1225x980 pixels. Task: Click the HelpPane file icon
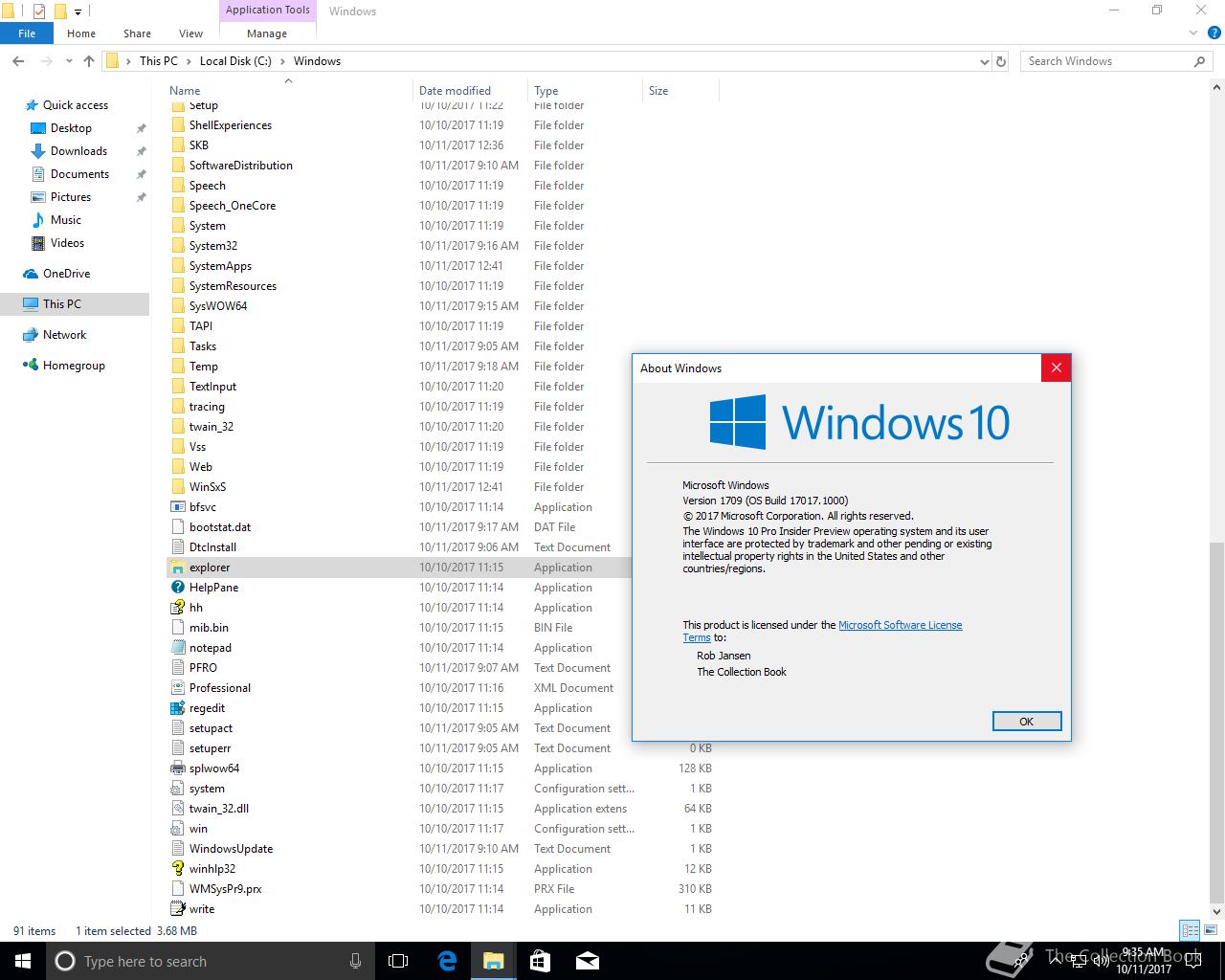tap(177, 588)
